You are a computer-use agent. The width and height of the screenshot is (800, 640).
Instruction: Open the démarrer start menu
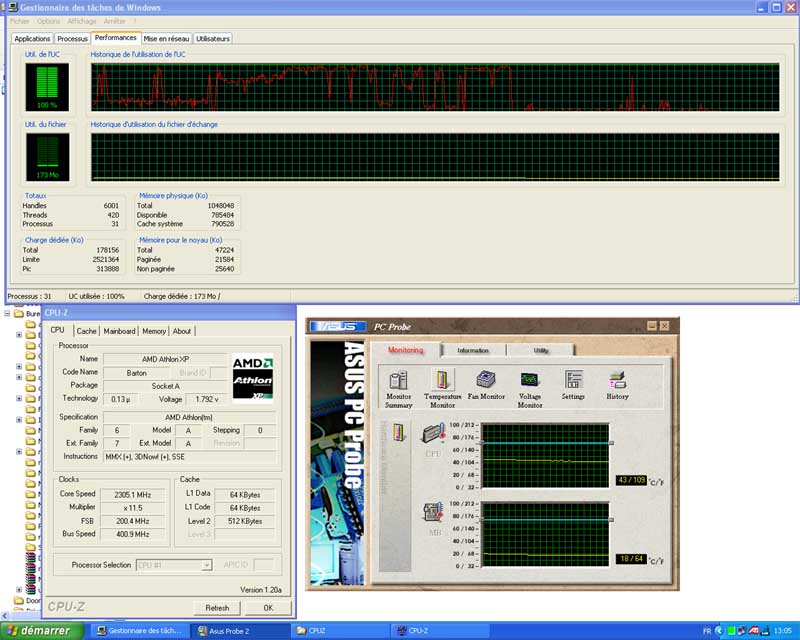(42, 631)
